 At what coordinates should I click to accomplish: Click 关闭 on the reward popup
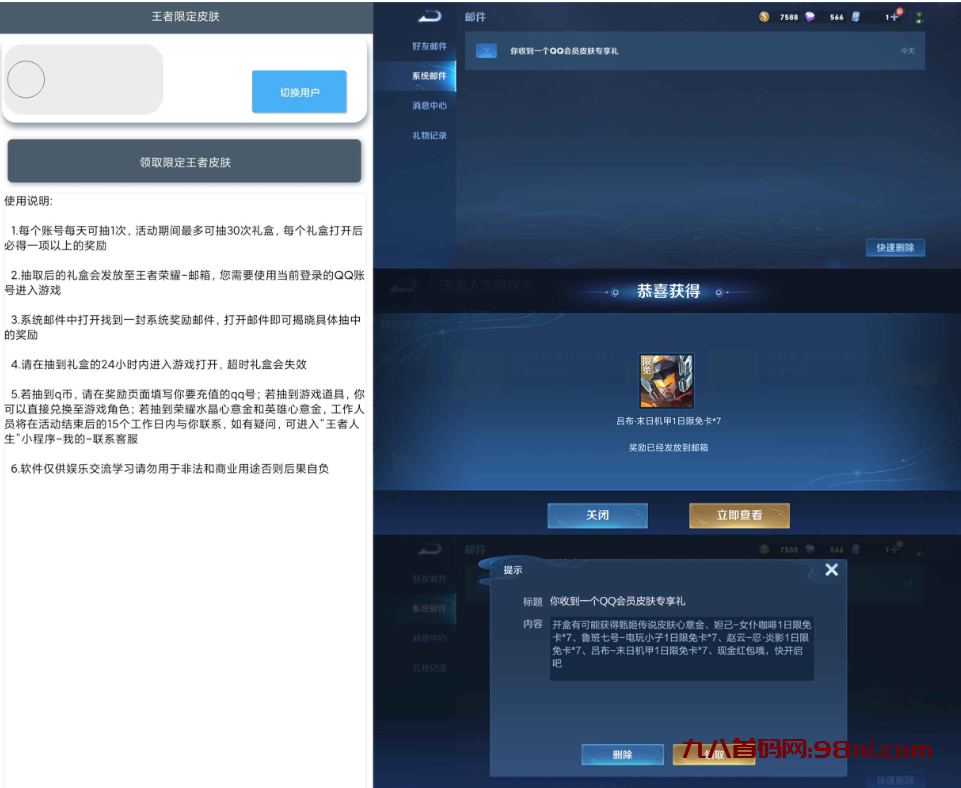(x=597, y=515)
